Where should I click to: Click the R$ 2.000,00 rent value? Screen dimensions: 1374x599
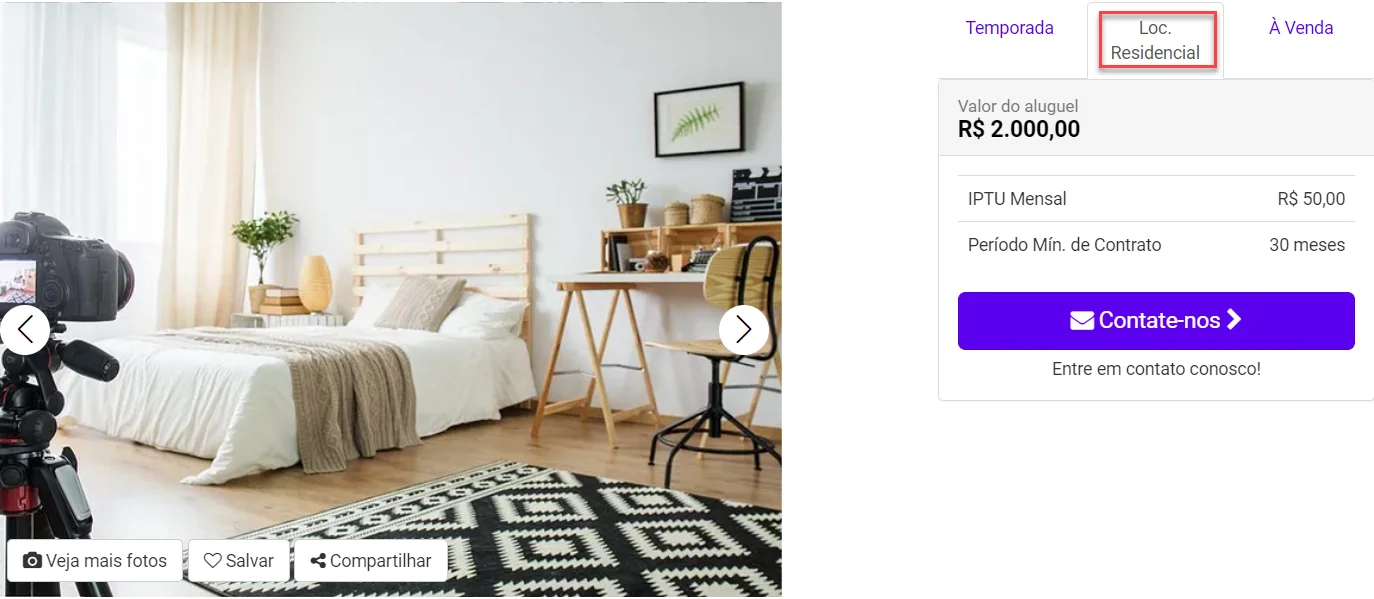click(1019, 129)
